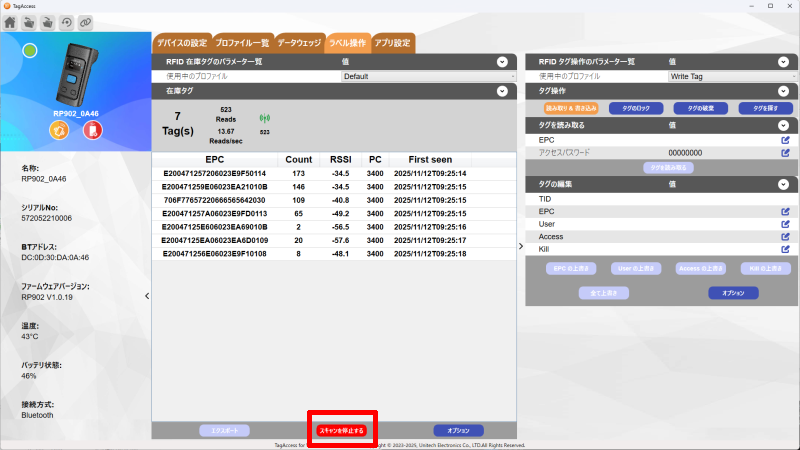Select the タグの破棄 operation mode
Viewport: 800px width, 450px height.
tap(700, 108)
